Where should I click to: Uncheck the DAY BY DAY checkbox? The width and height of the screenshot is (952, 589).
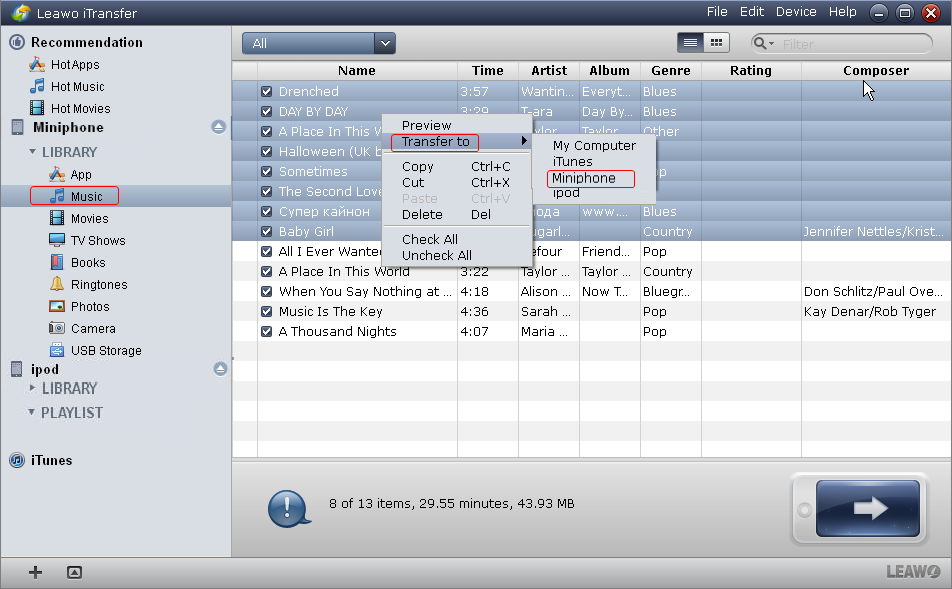(x=266, y=112)
